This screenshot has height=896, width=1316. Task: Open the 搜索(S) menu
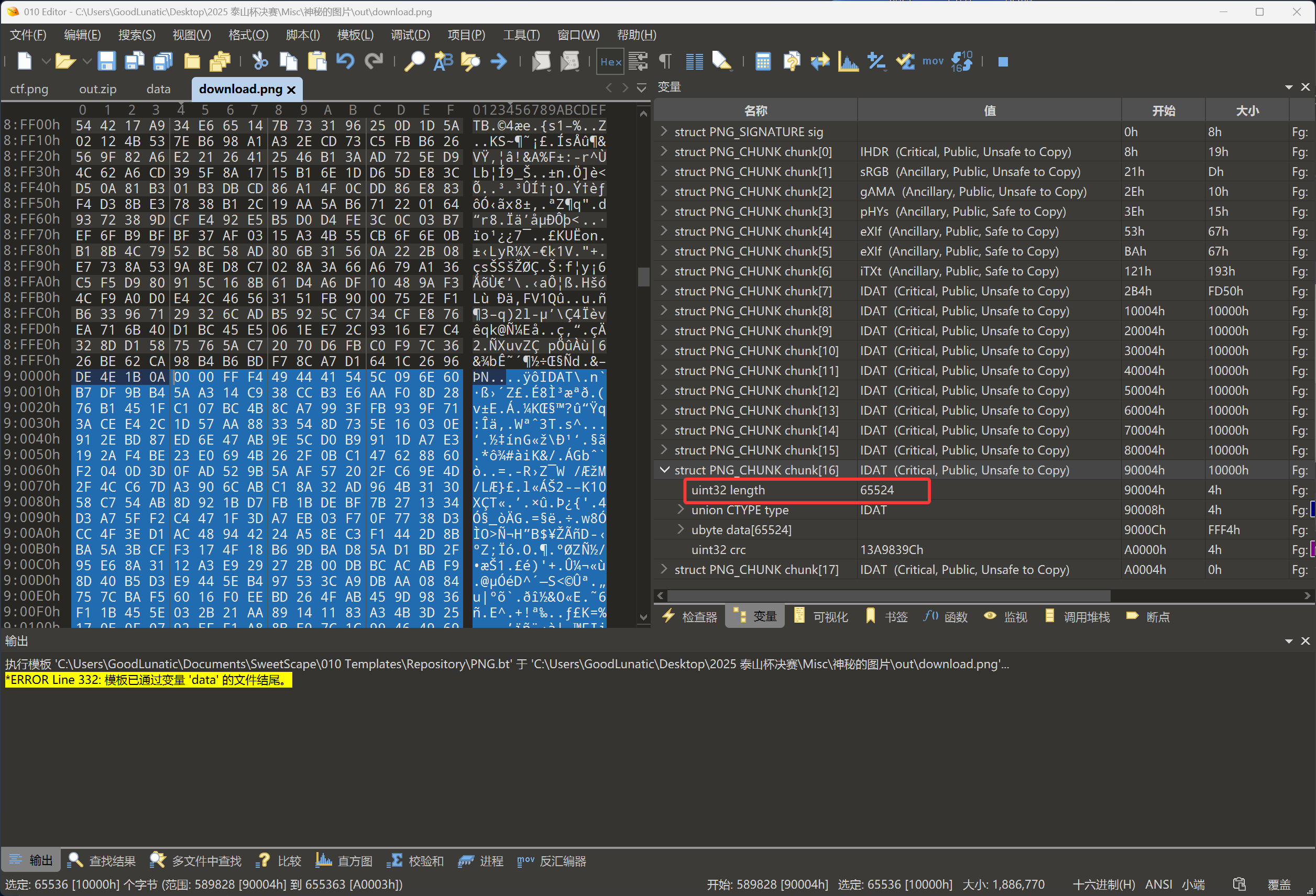point(136,35)
